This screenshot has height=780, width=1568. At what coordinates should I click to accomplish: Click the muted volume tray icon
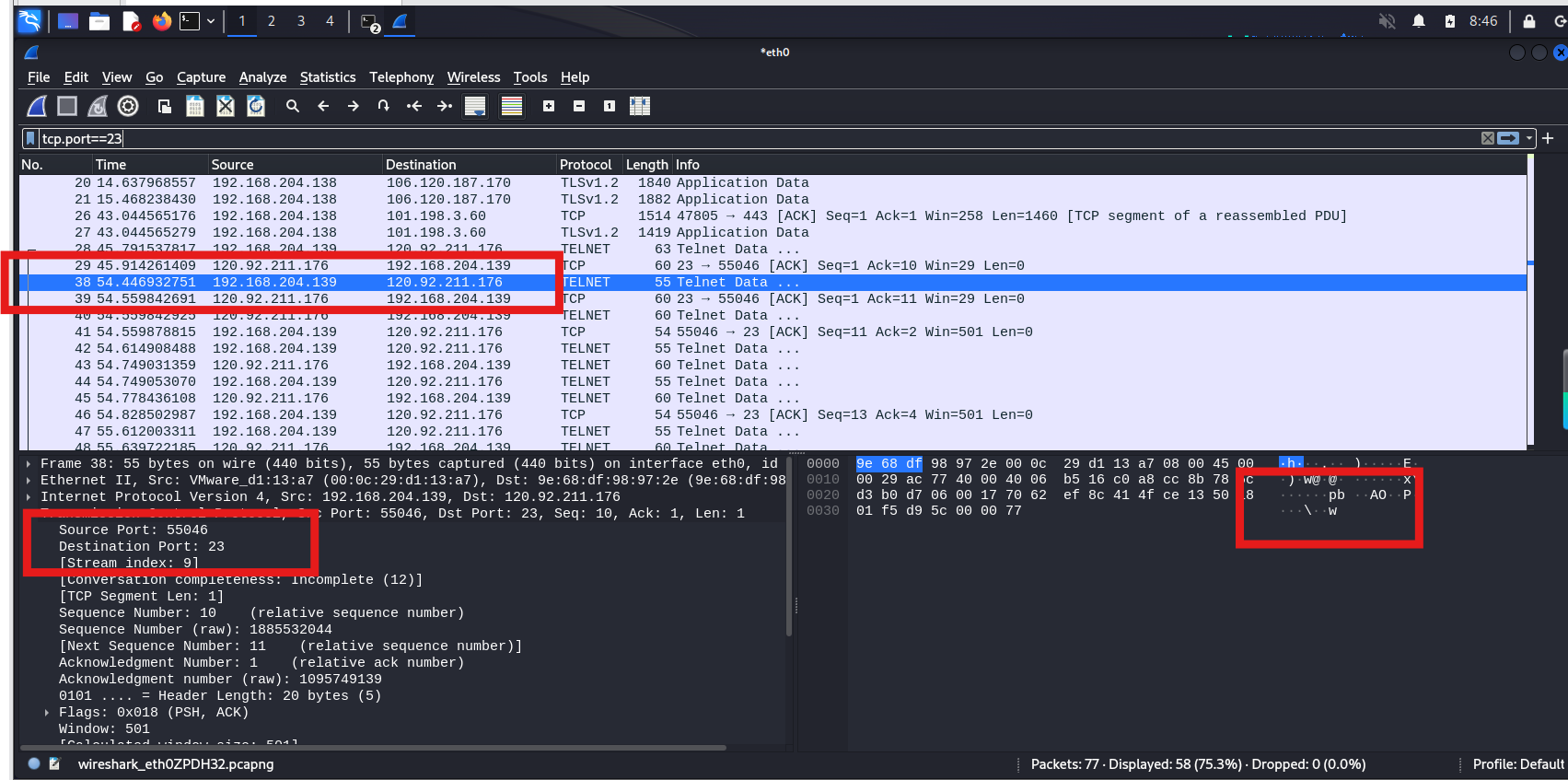[1387, 21]
